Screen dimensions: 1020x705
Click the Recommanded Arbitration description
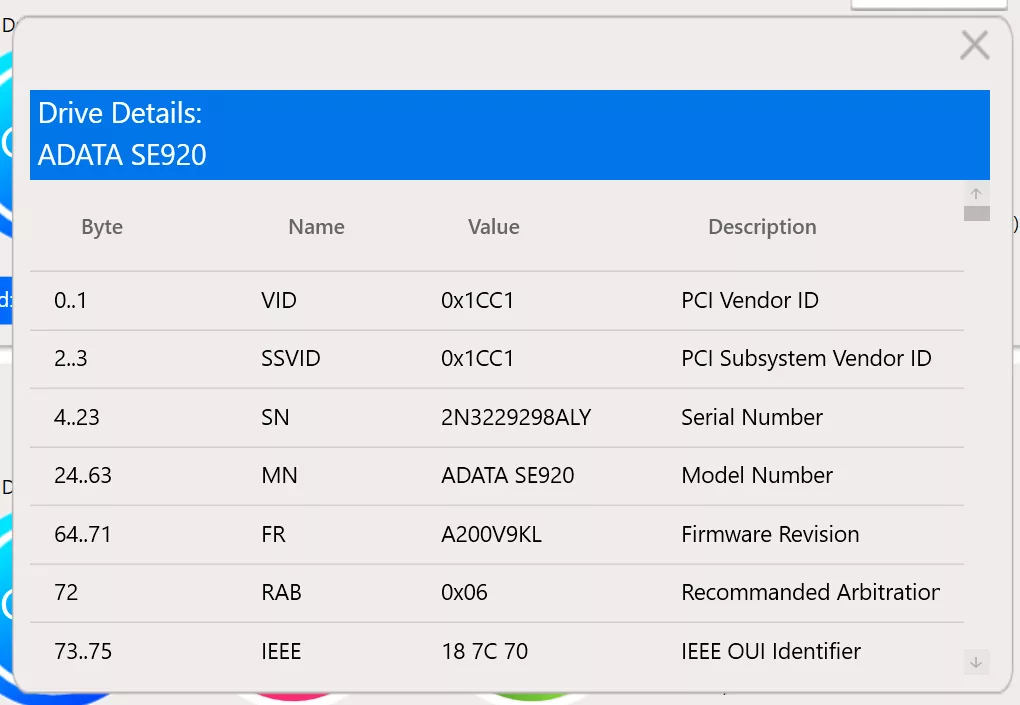click(x=811, y=592)
